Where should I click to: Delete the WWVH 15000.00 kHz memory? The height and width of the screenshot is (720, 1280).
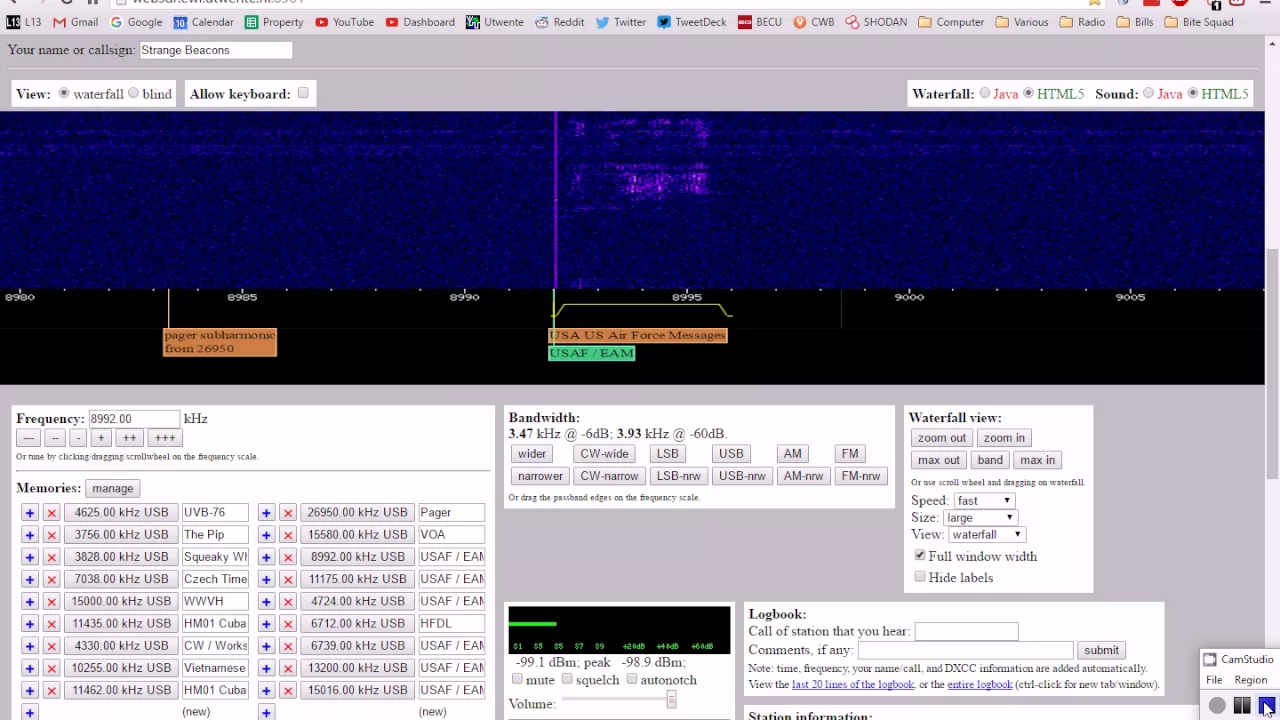tap(52, 601)
